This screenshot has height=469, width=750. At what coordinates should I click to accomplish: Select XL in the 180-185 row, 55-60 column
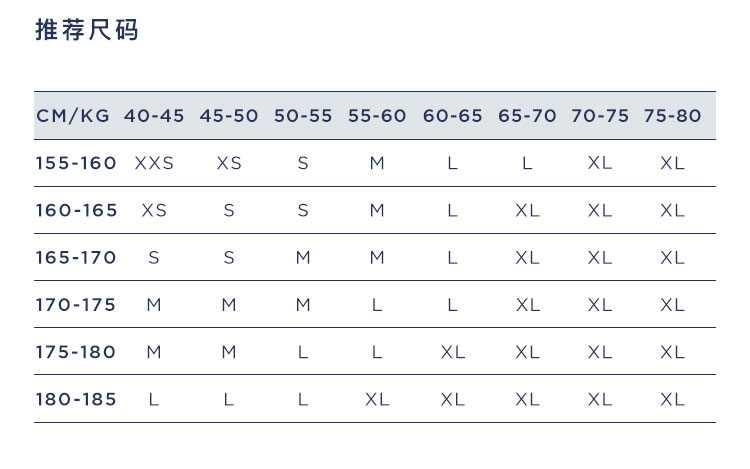(x=377, y=399)
